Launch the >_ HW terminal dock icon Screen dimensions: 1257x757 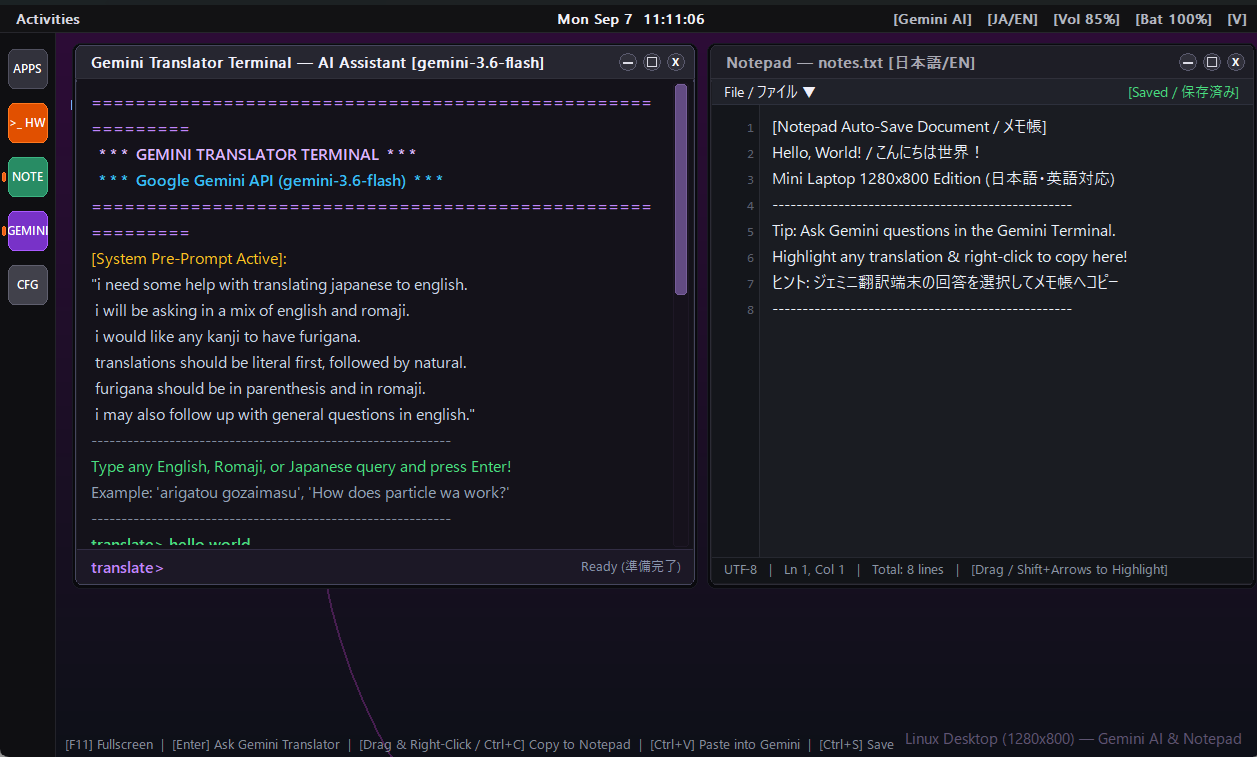[x=28, y=123]
